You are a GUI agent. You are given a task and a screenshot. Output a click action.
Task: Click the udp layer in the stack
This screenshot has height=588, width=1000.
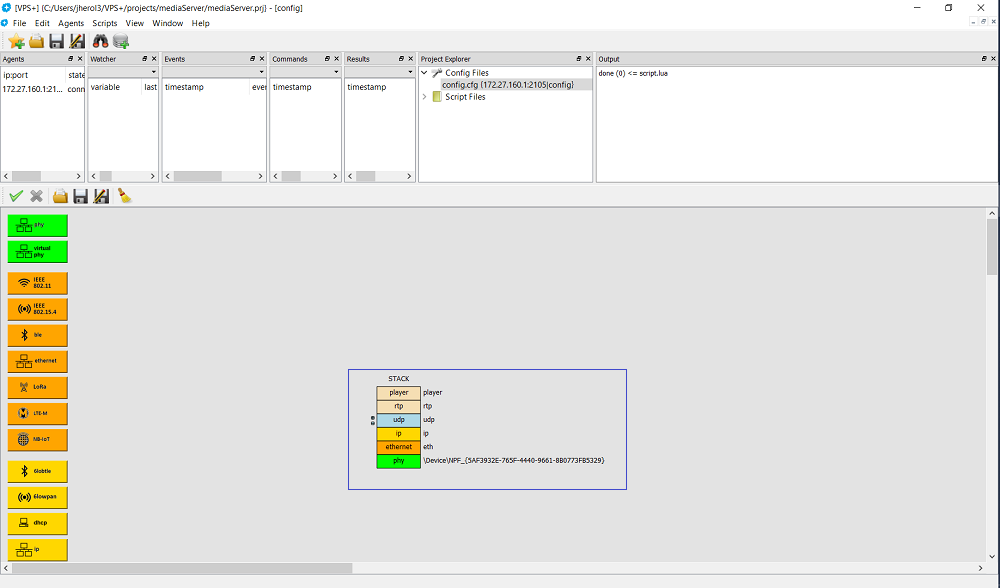(x=399, y=420)
